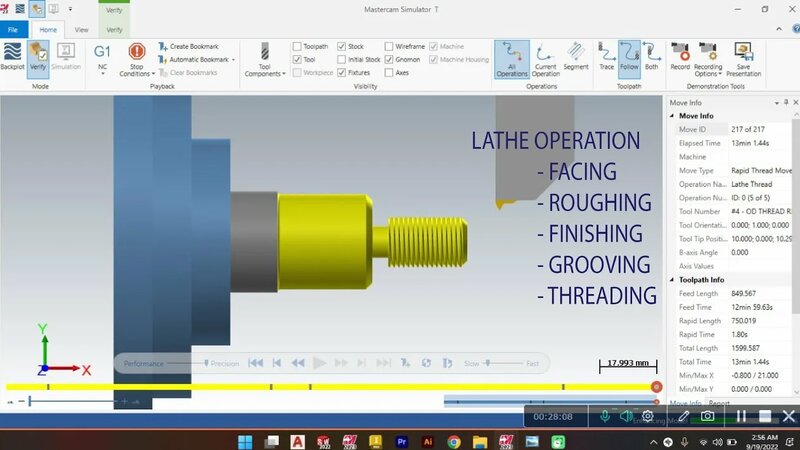Screen dimensions: 800x450
Task: Toggle the loop playback icon
Action: pos(426,363)
